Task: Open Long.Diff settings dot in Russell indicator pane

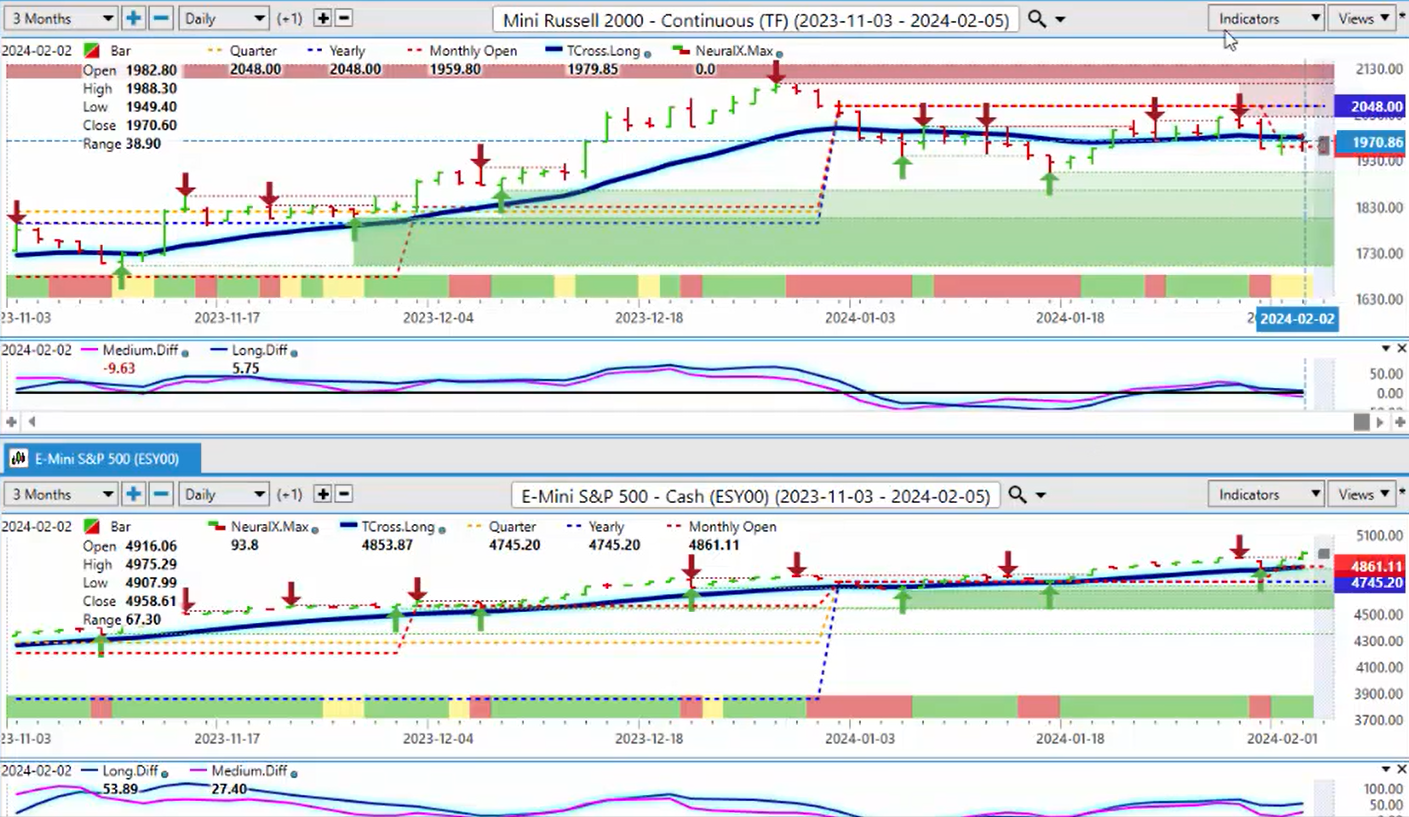Action: 293,351
